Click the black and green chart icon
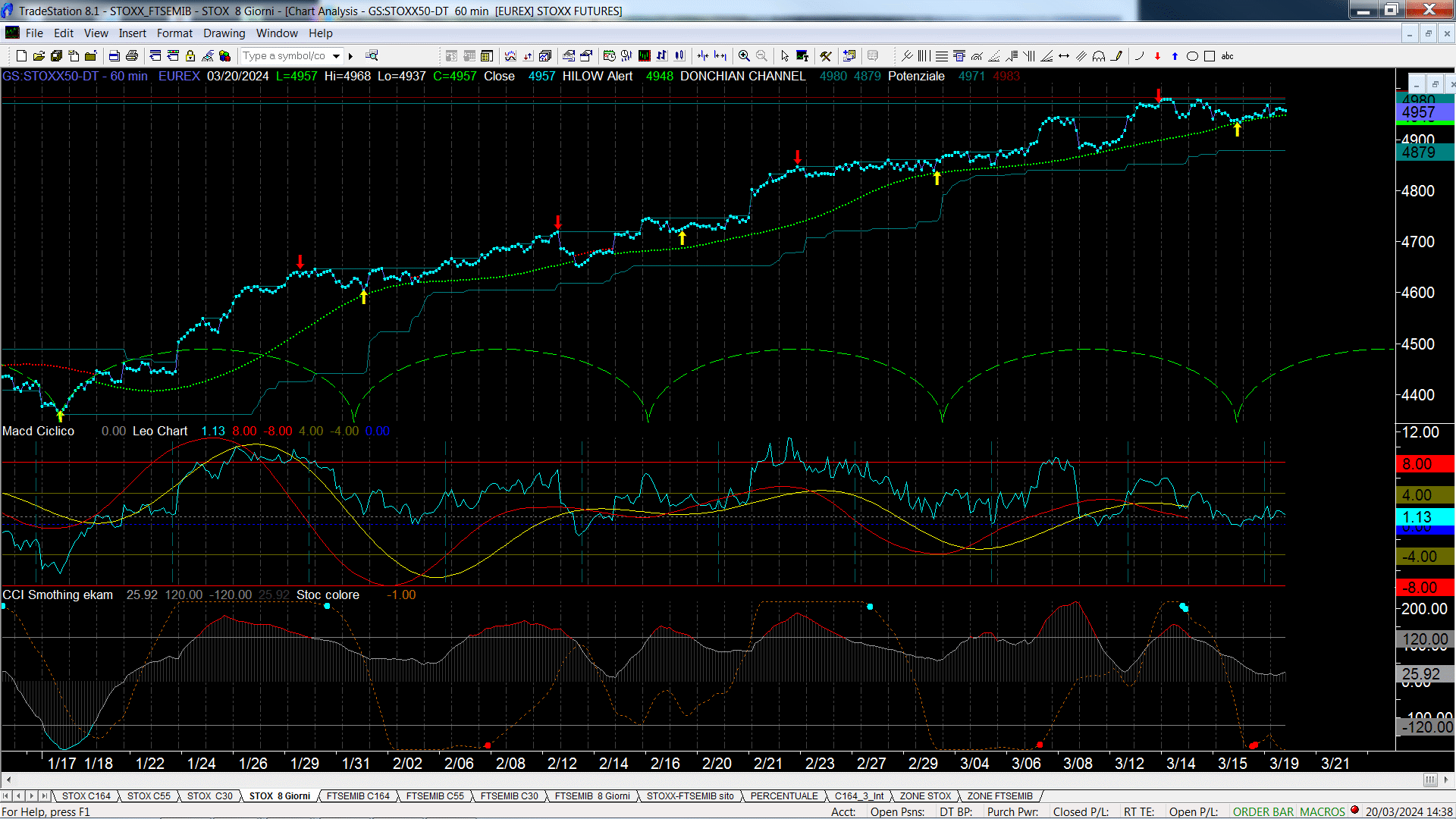 coord(645,56)
